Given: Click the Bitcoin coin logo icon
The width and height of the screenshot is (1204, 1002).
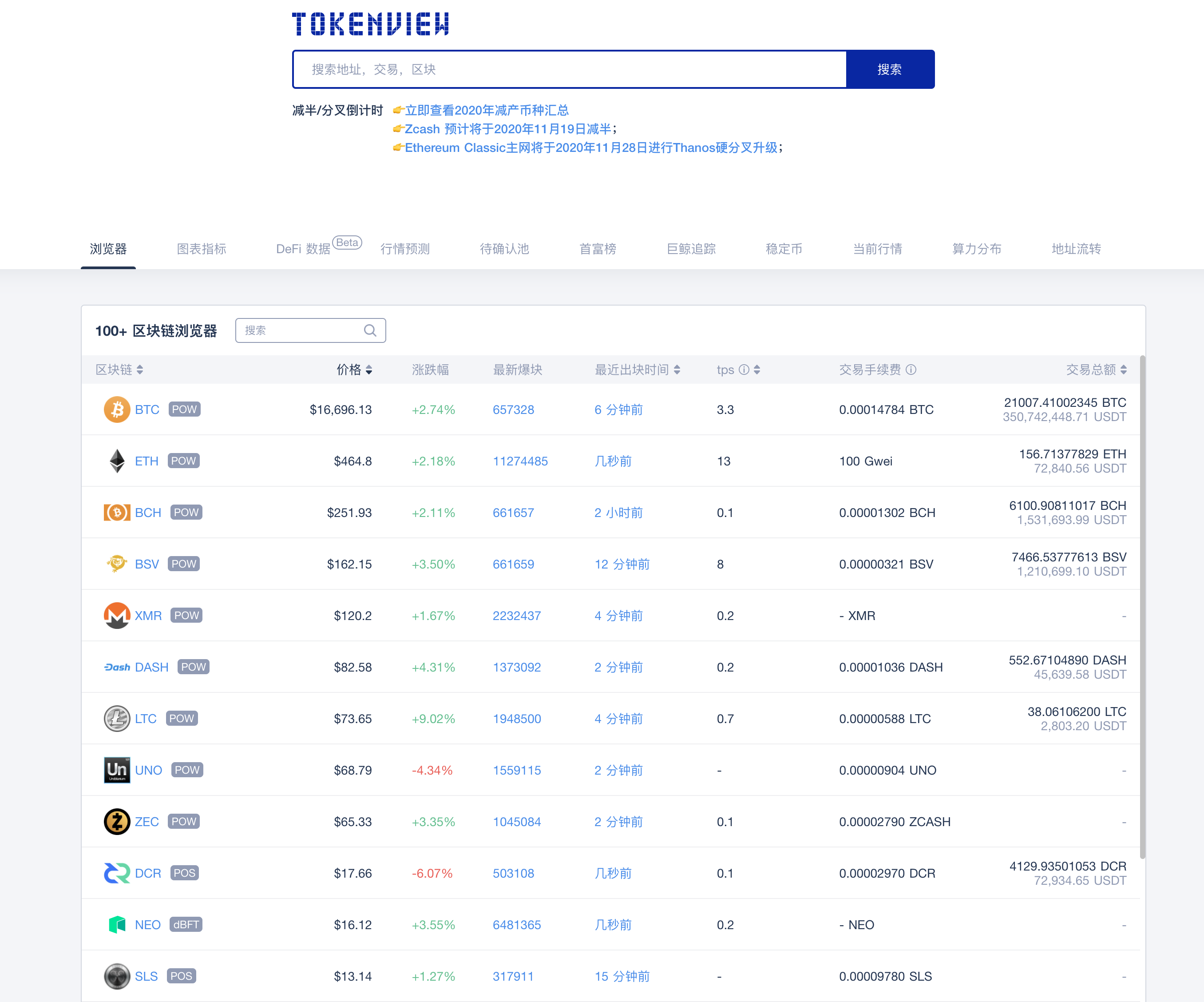Looking at the screenshot, I should [x=117, y=410].
